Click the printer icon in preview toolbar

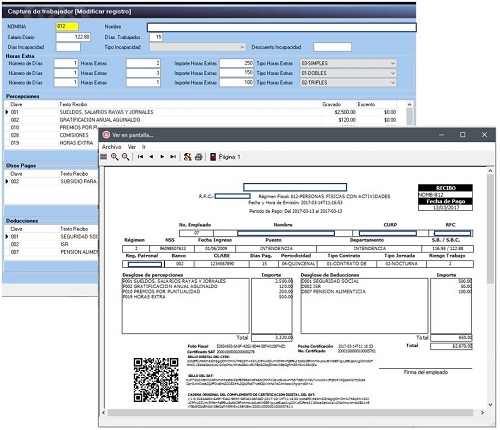(199, 157)
